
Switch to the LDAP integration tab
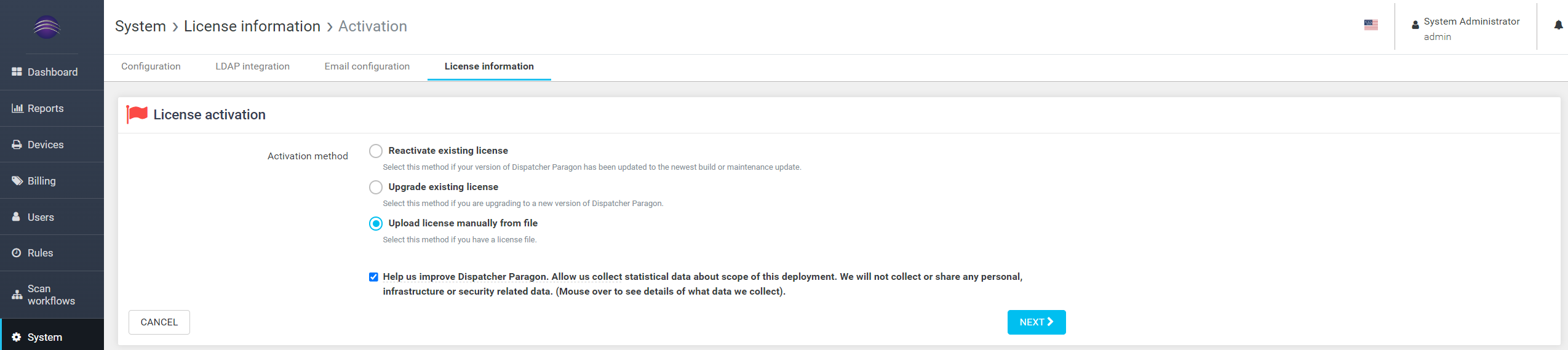(x=252, y=66)
